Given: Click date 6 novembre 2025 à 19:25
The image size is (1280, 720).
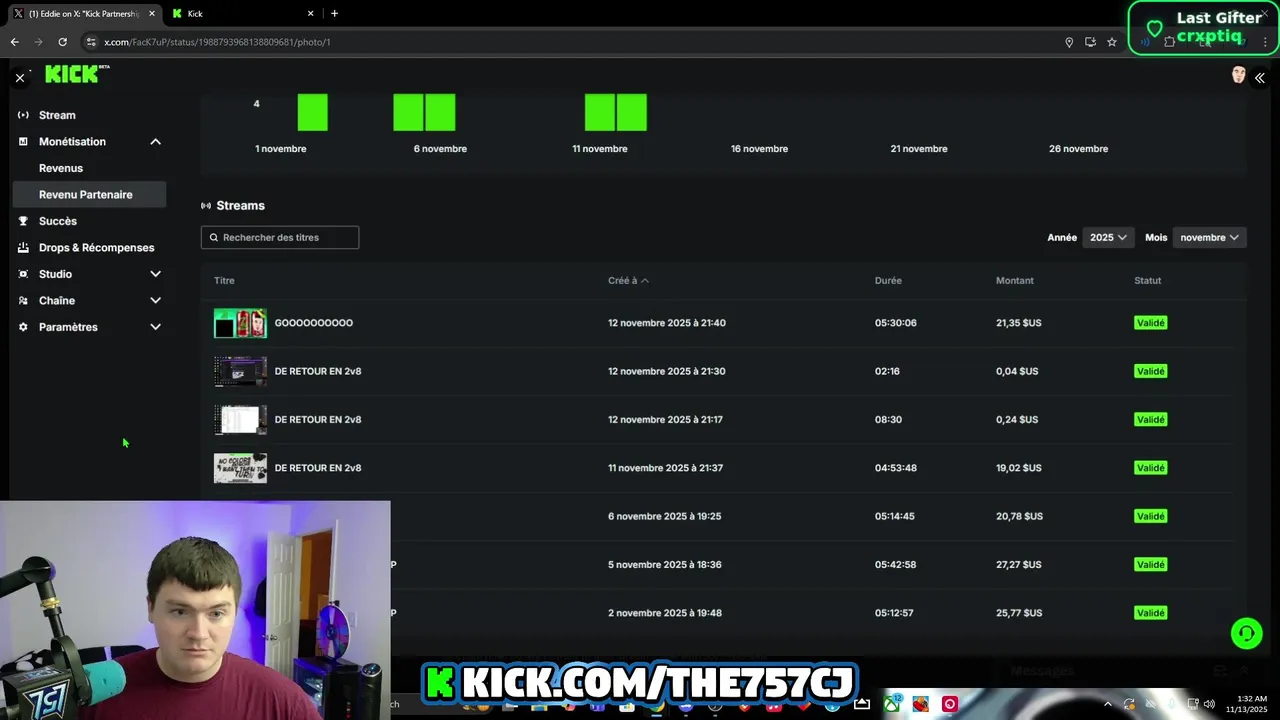Looking at the screenshot, I should [x=664, y=516].
